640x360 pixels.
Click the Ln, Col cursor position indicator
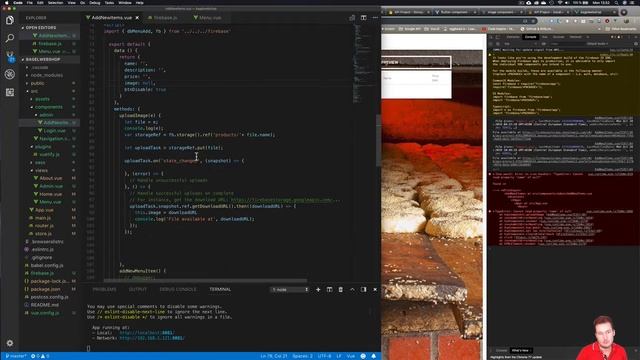tap(273, 356)
